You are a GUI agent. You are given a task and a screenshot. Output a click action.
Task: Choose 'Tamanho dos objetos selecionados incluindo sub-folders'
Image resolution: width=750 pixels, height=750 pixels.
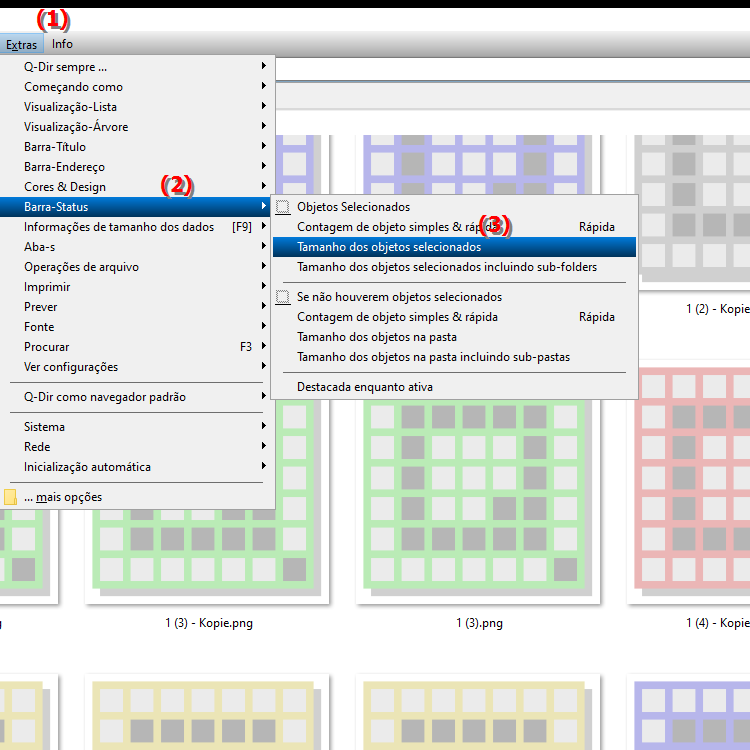pos(446,267)
